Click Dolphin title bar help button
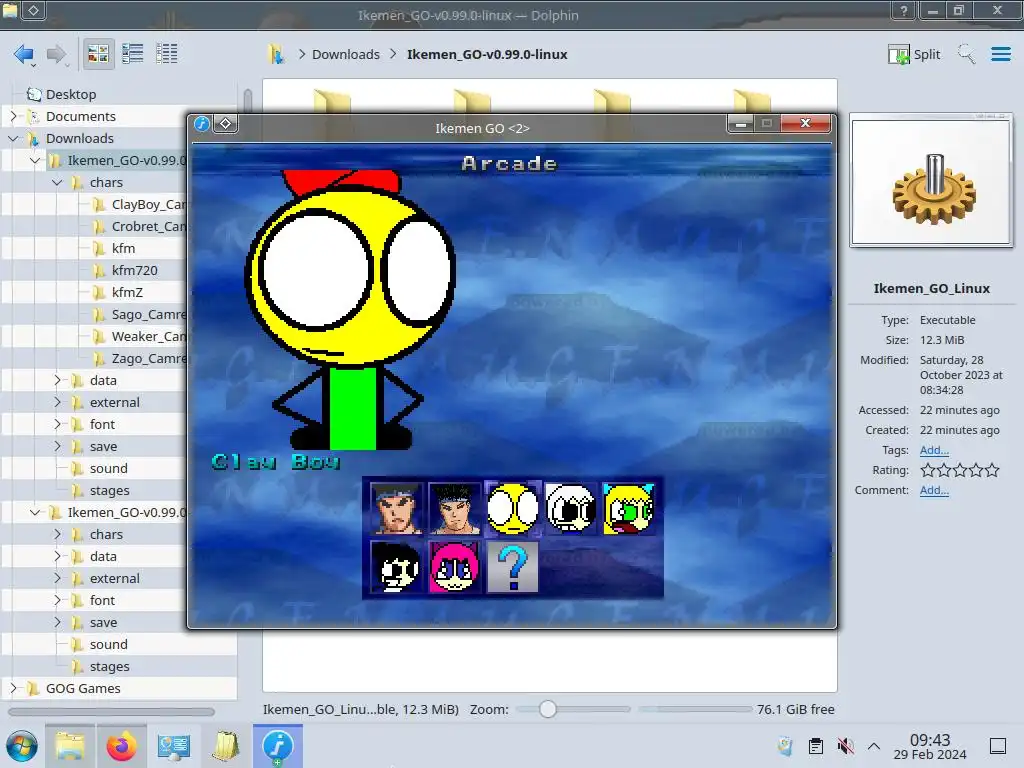 (x=904, y=10)
